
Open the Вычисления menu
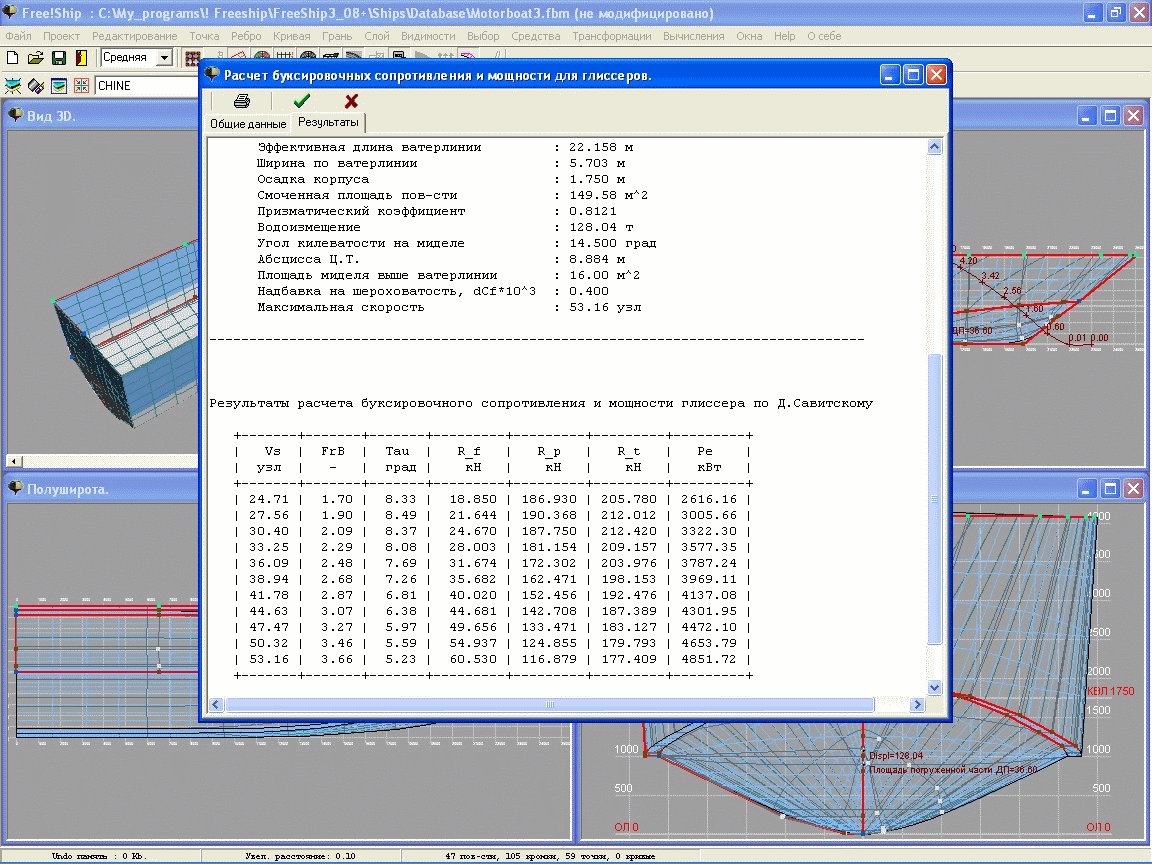click(694, 36)
